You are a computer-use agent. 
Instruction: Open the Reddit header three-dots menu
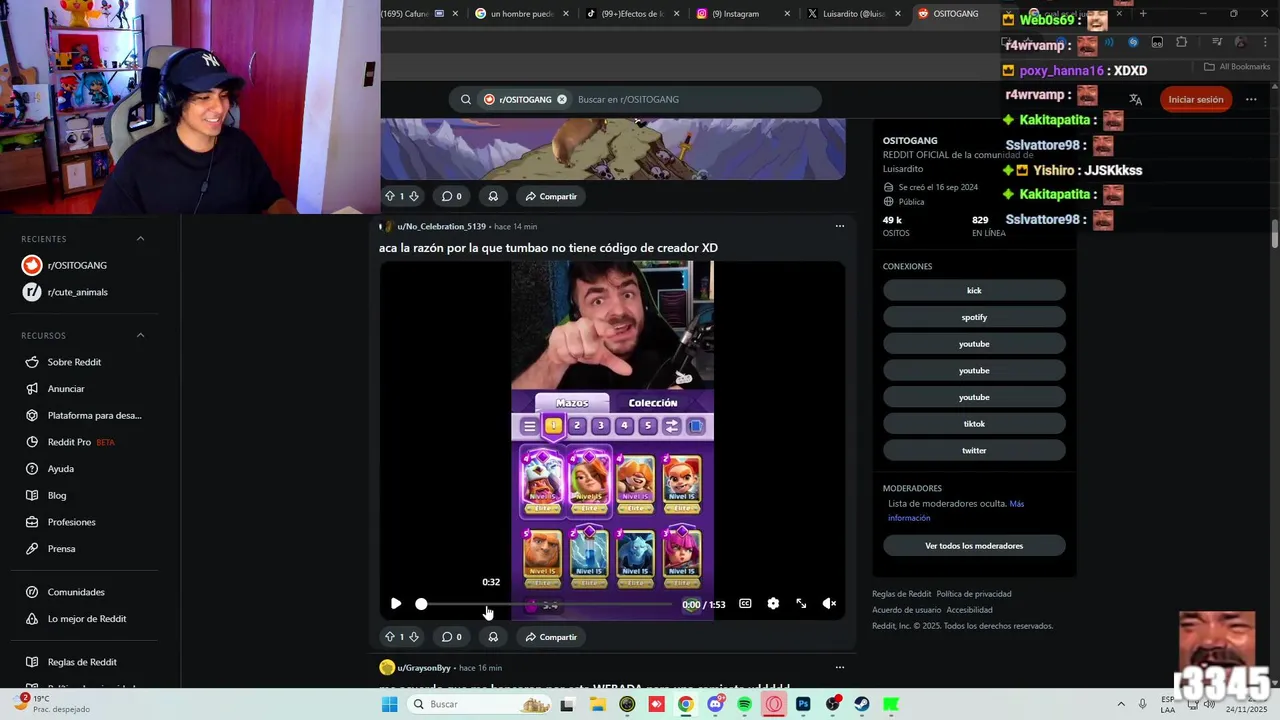[1251, 99]
